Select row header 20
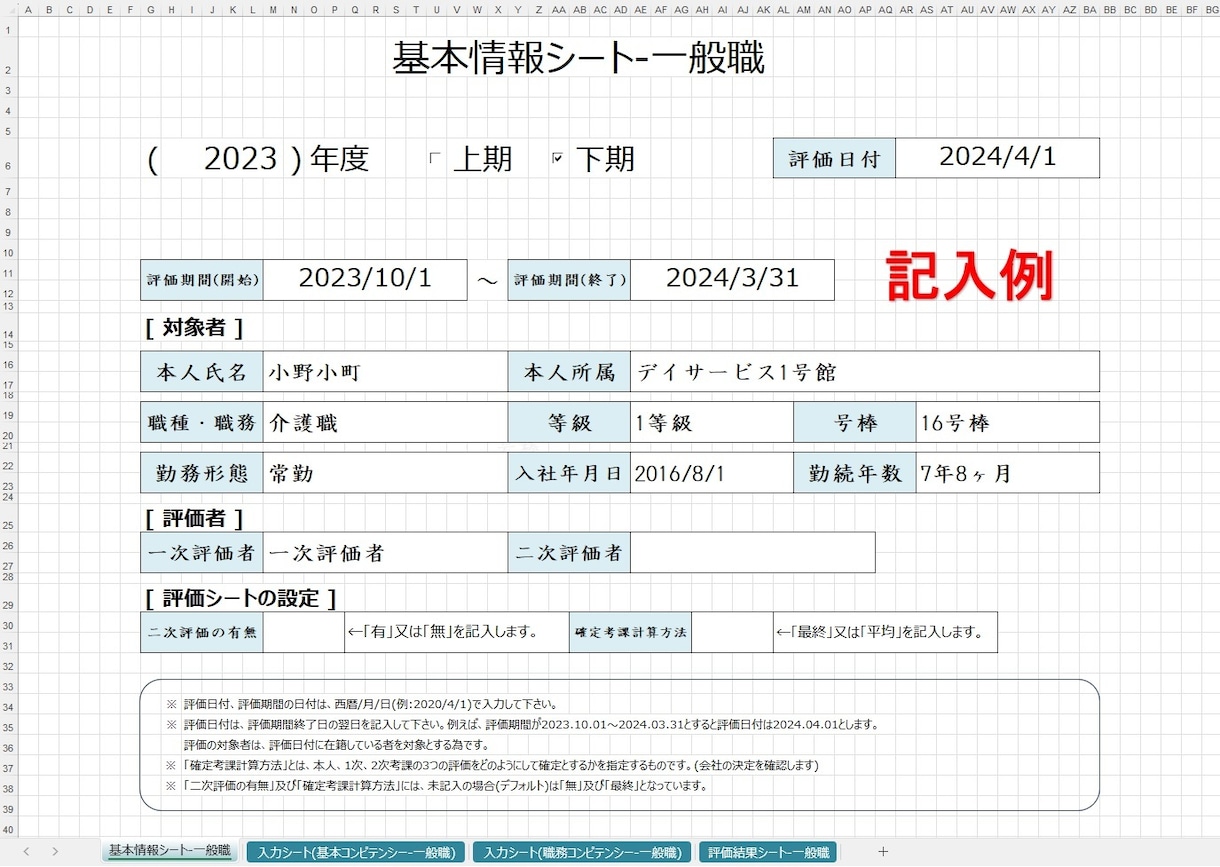The height and width of the screenshot is (867, 1220). 7,435
